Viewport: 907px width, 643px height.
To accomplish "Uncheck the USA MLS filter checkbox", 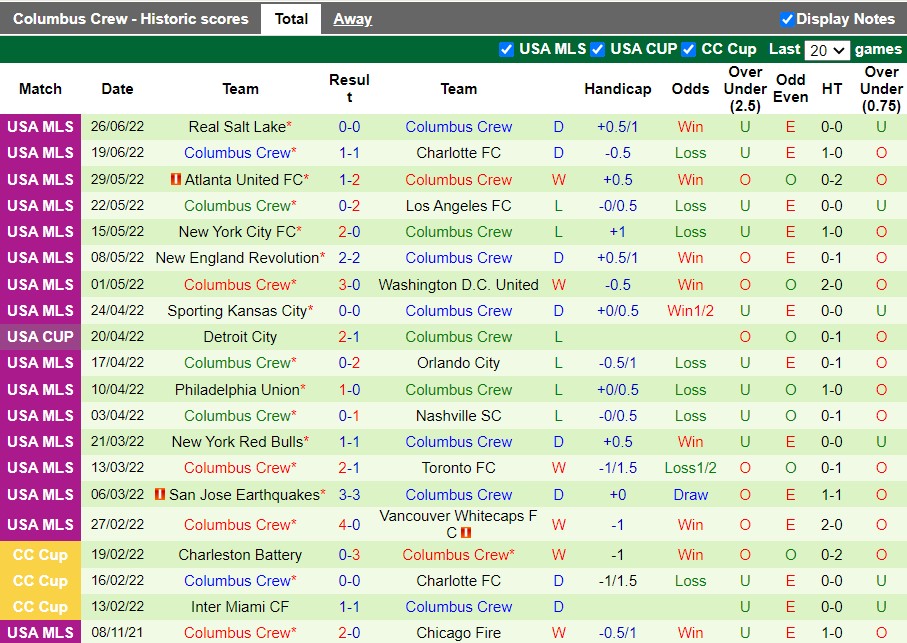I will click(x=506, y=50).
